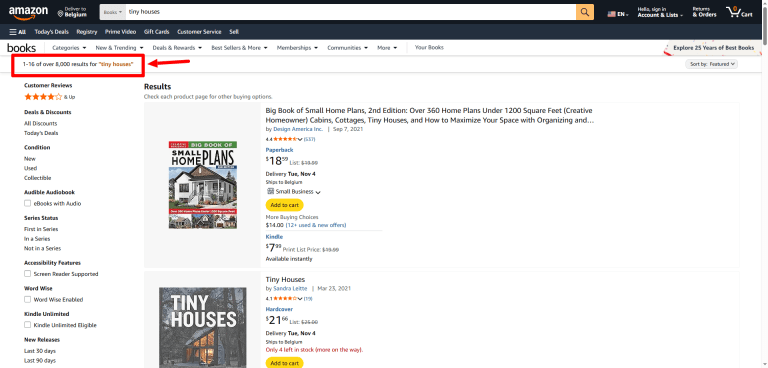Expand the Categories menu
The height and width of the screenshot is (368, 768).
[x=69, y=48]
